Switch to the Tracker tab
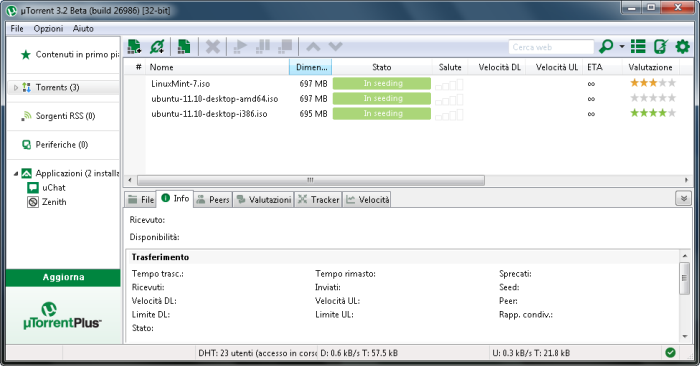 (319, 200)
